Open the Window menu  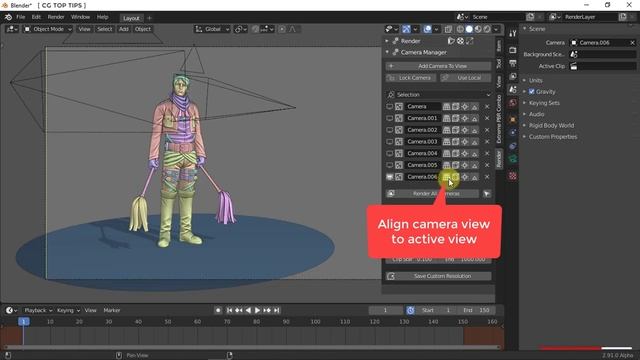pyautogui.click(x=80, y=17)
